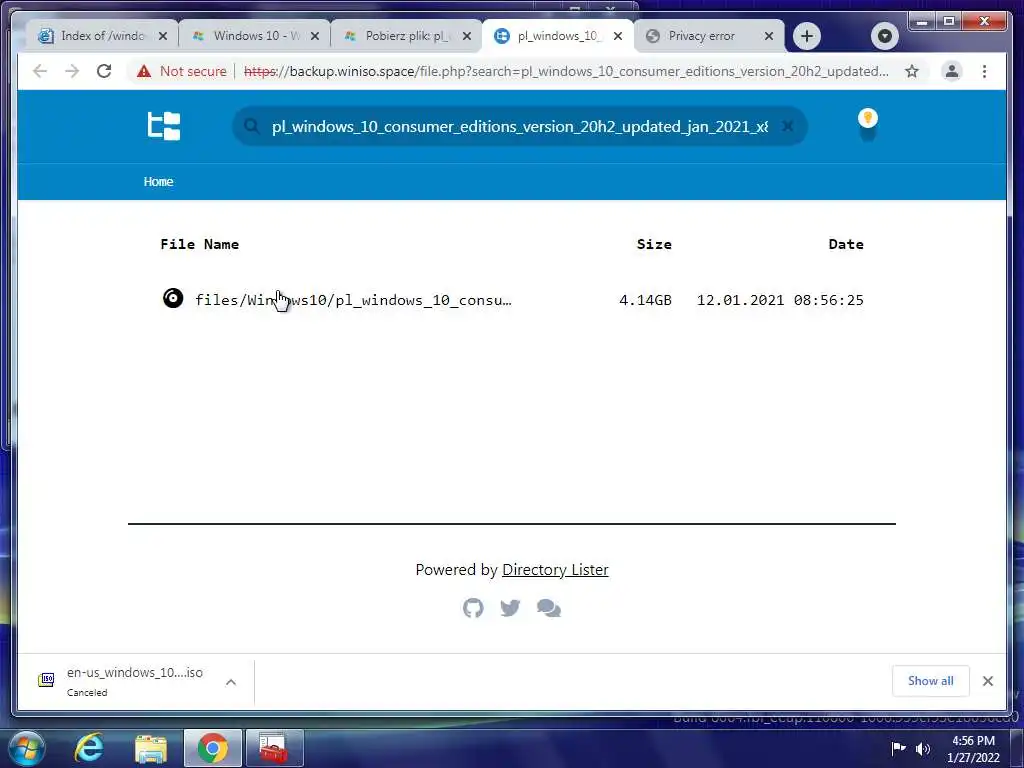This screenshot has height=768, width=1024.
Task: Go to Home breadcrumb
Action: (x=159, y=182)
